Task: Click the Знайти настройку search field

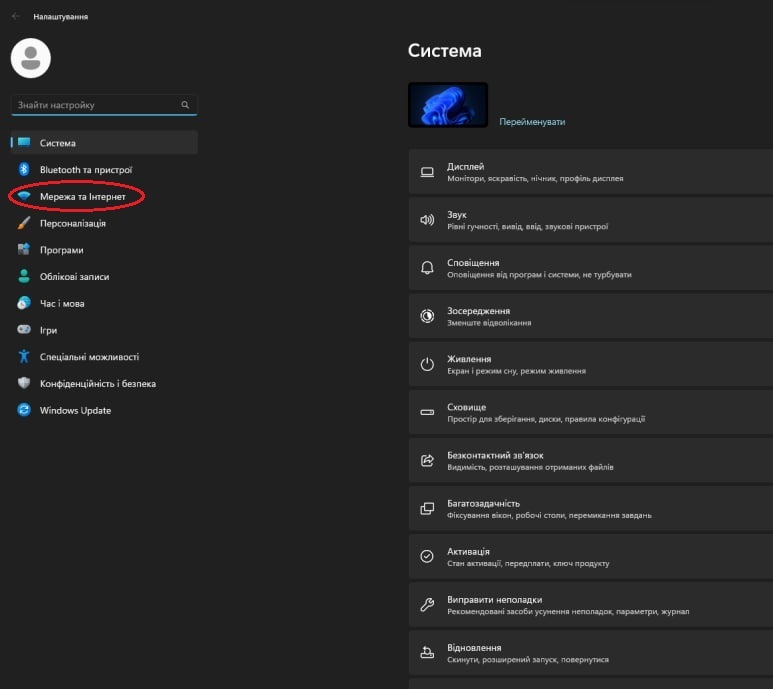Action: click(104, 104)
